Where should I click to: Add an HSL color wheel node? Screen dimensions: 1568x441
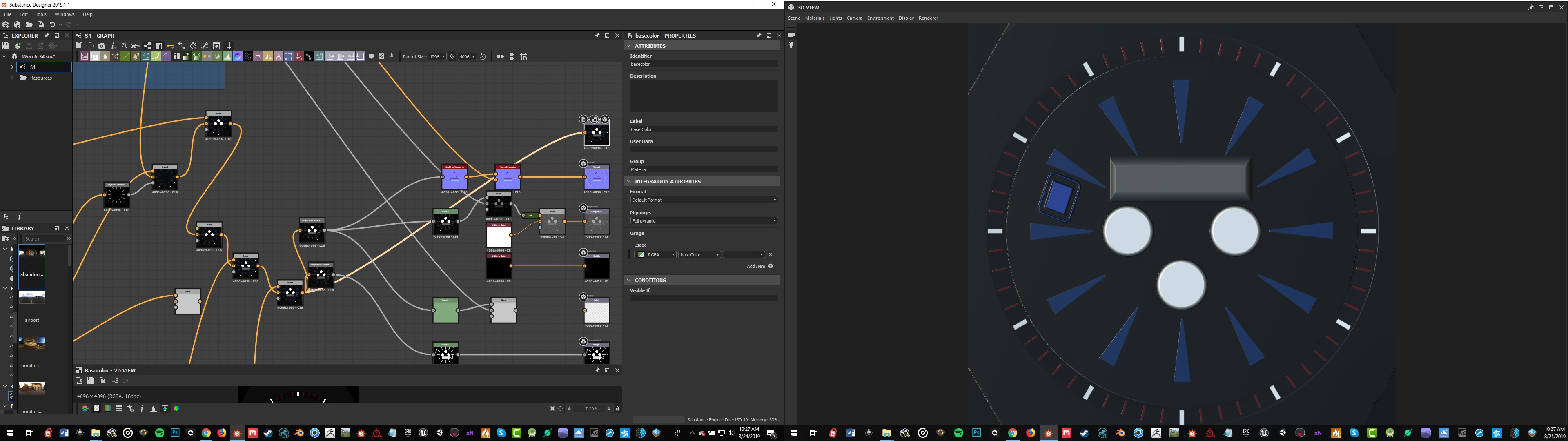[x=237, y=57]
